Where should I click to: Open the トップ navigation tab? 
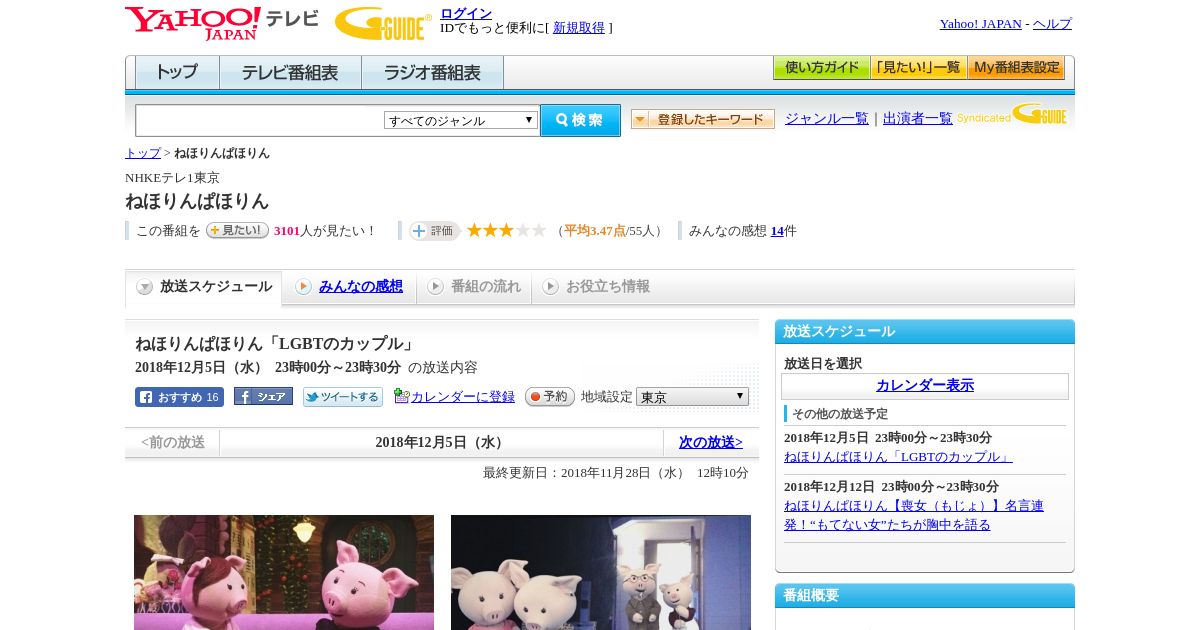tap(177, 73)
